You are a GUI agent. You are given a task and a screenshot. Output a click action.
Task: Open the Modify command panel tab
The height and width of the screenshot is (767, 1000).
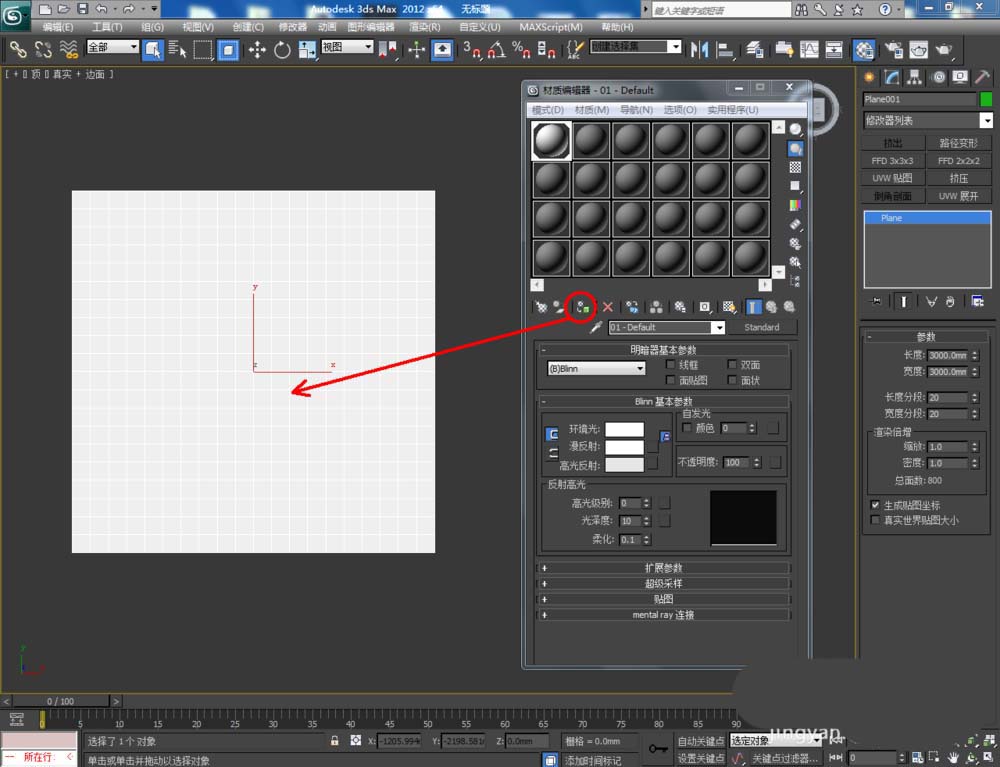[892, 78]
